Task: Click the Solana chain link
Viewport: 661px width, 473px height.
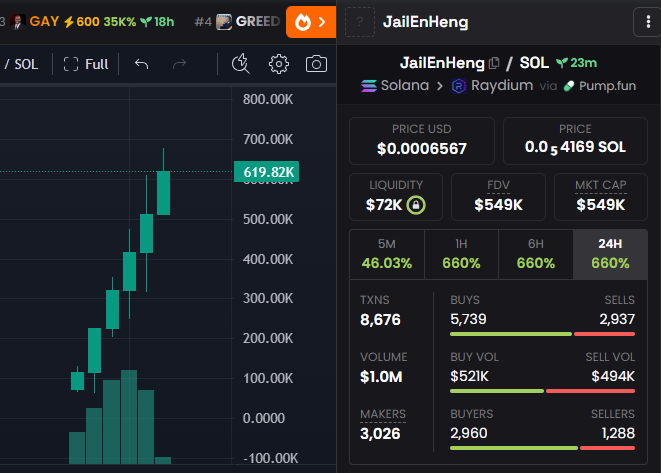Action: 395,86
